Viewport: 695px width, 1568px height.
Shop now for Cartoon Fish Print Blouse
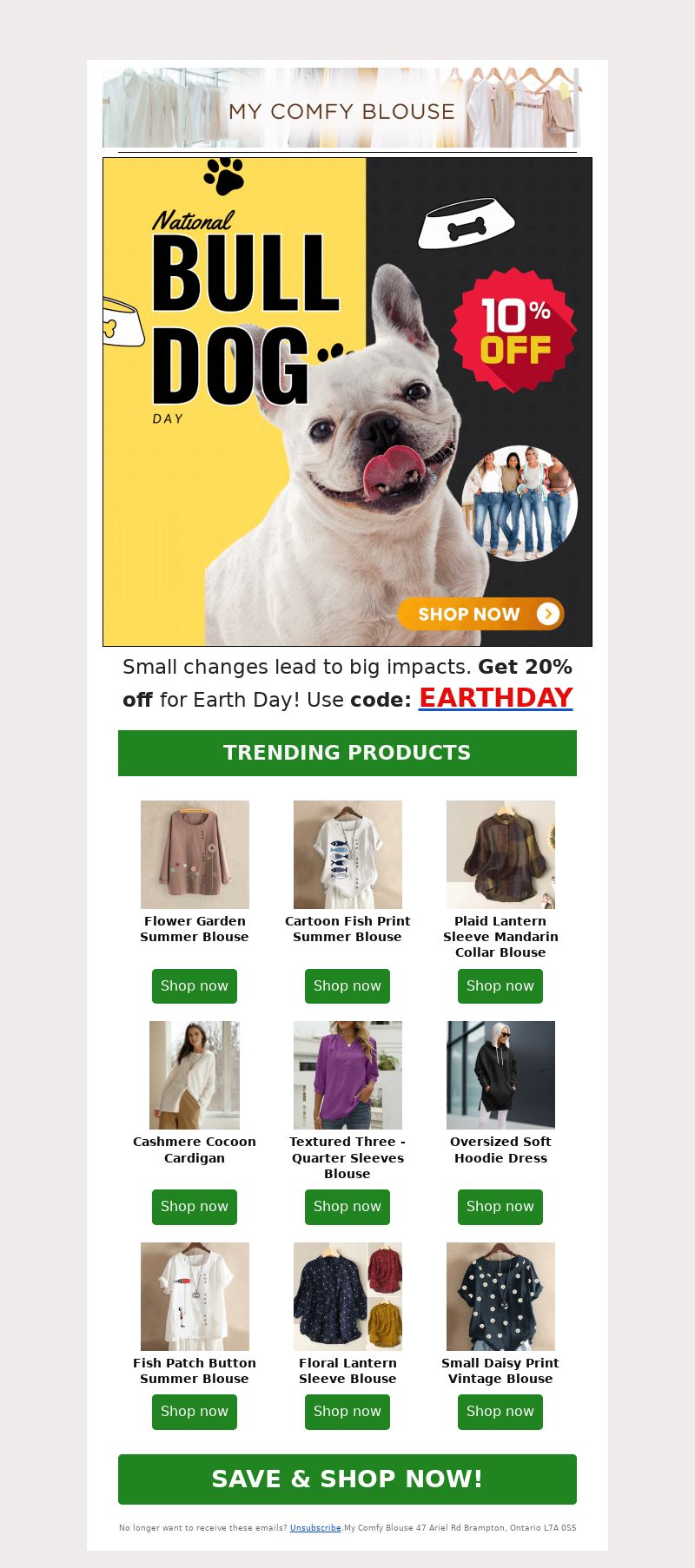click(347, 986)
